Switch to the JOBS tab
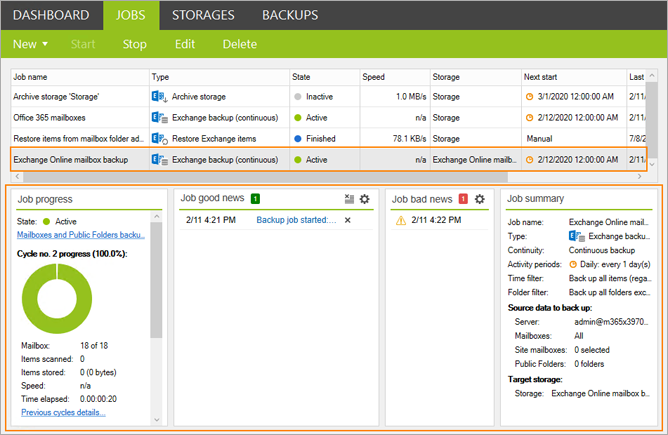Image resolution: width=668 pixels, height=435 pixels. point(131,15)
